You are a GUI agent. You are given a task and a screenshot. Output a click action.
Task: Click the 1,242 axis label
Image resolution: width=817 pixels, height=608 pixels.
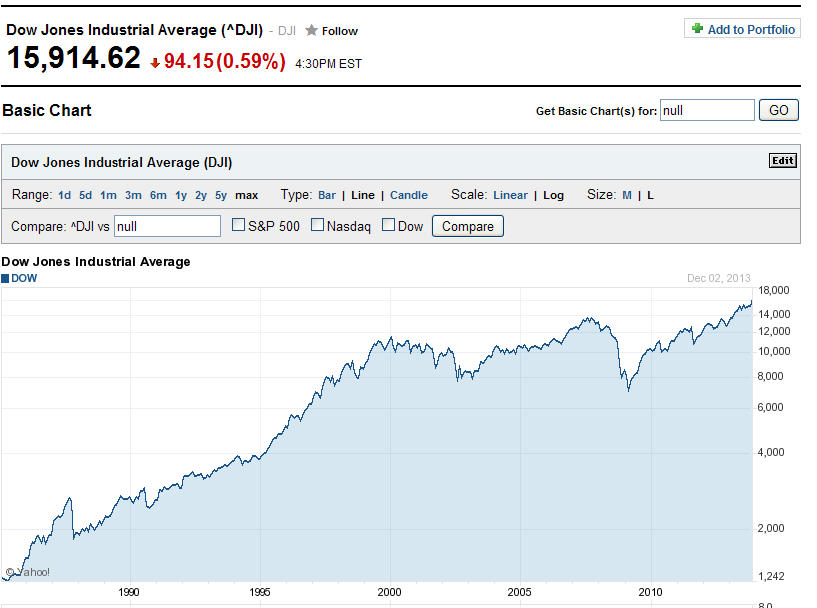point(771,576)
